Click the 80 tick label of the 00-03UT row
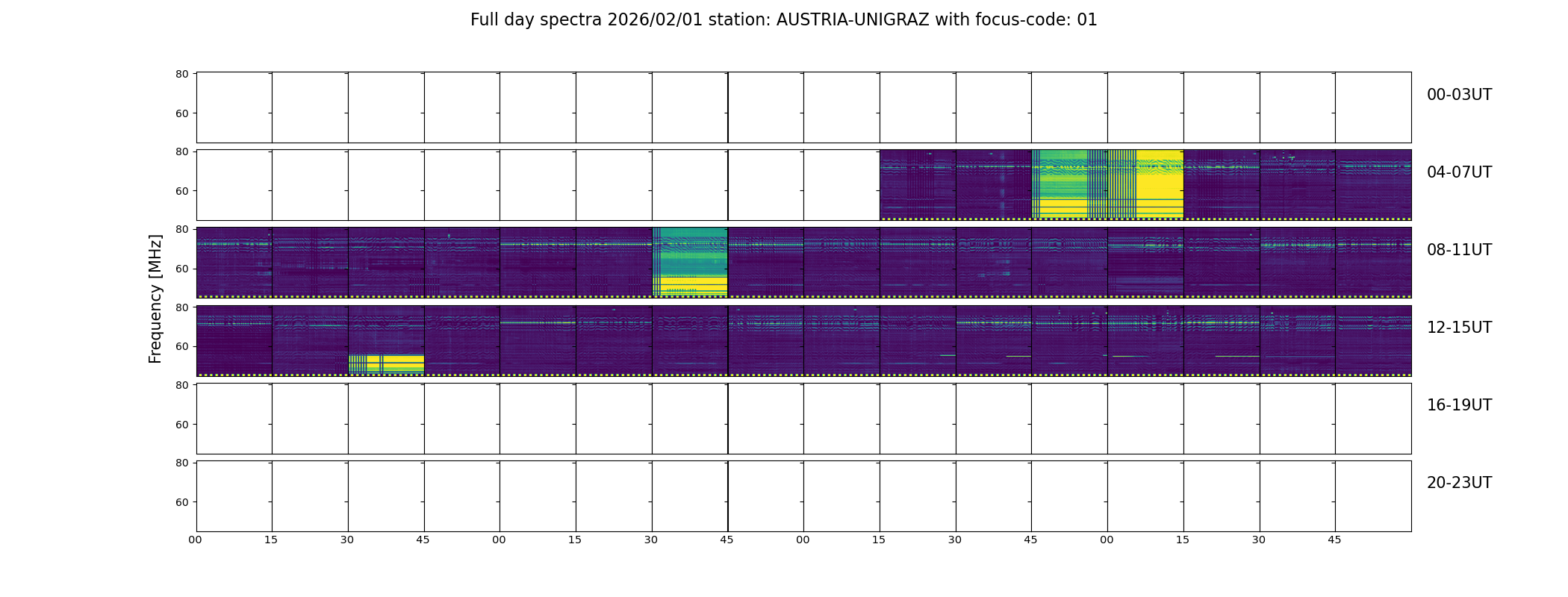The height and width of the screenshot is (597, 1568). point(181,74)
